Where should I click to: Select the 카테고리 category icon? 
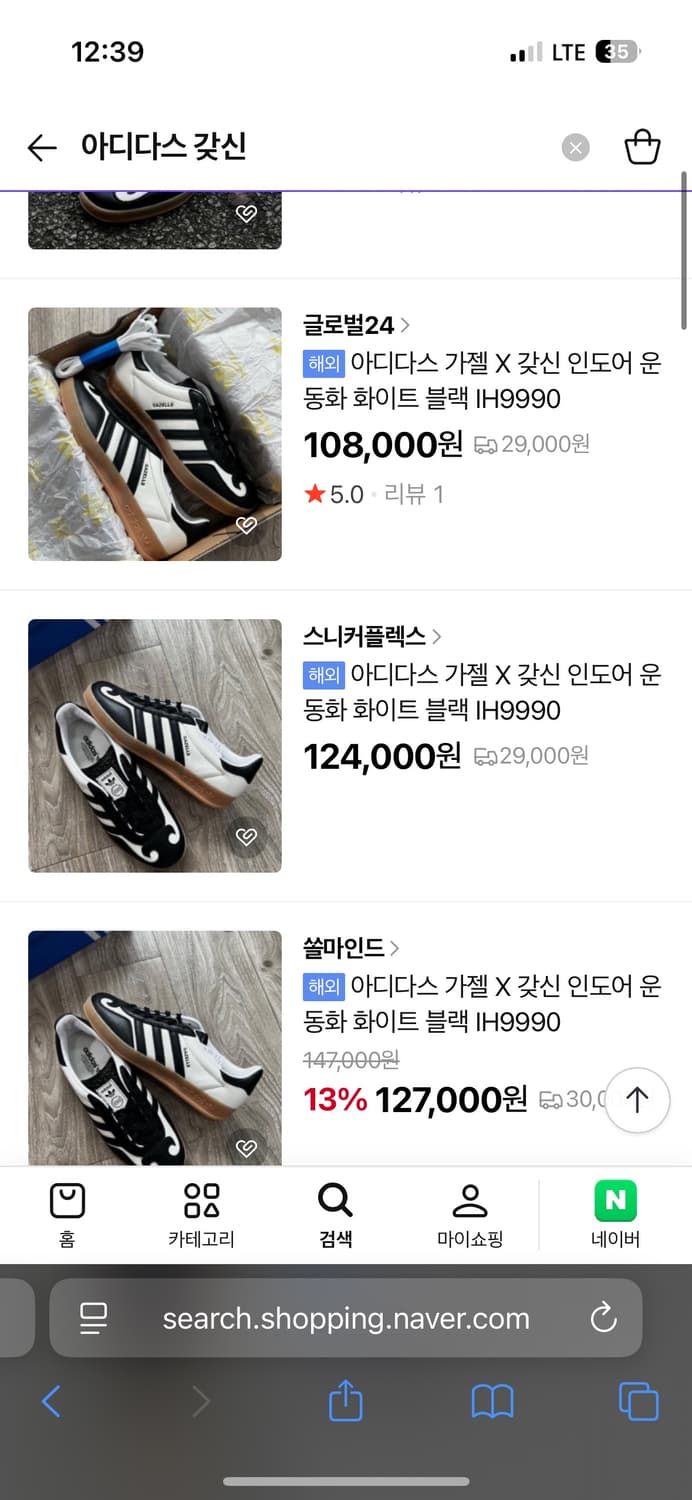tap(201, 1213)
